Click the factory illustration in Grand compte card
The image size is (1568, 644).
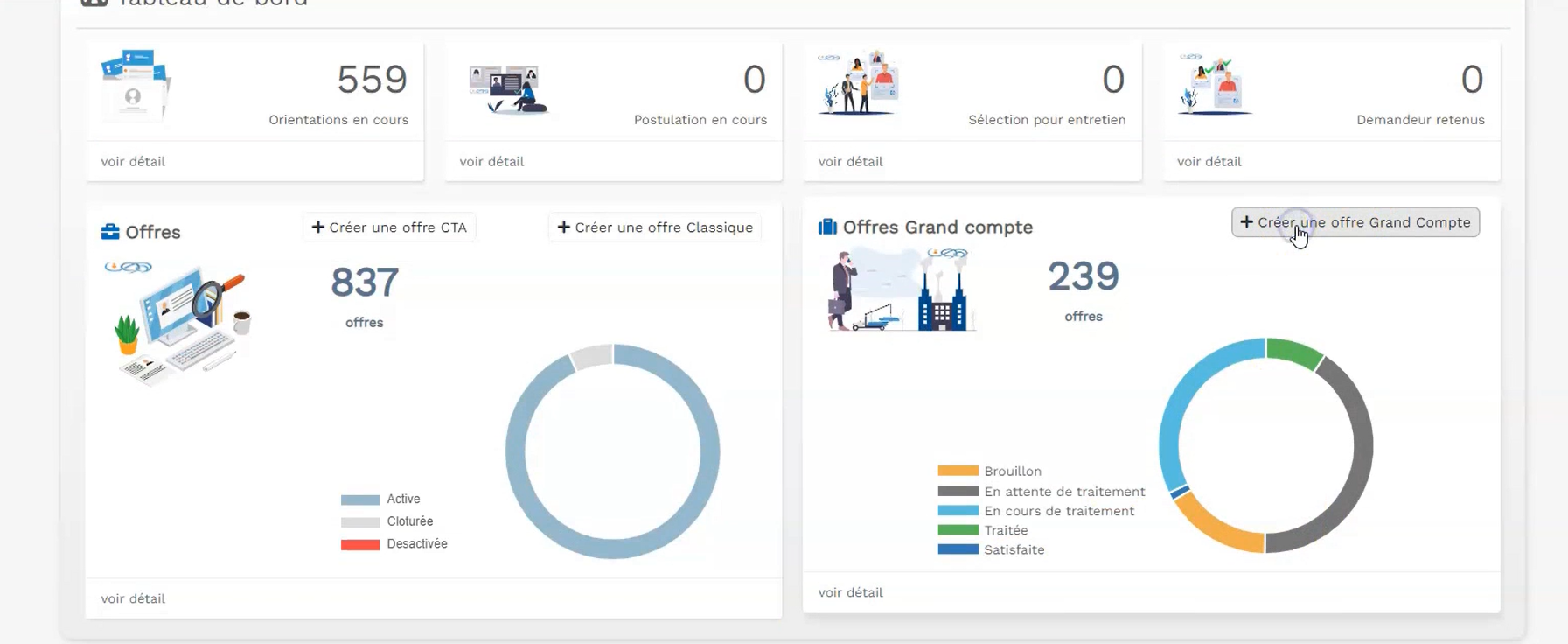coord(901,290)
